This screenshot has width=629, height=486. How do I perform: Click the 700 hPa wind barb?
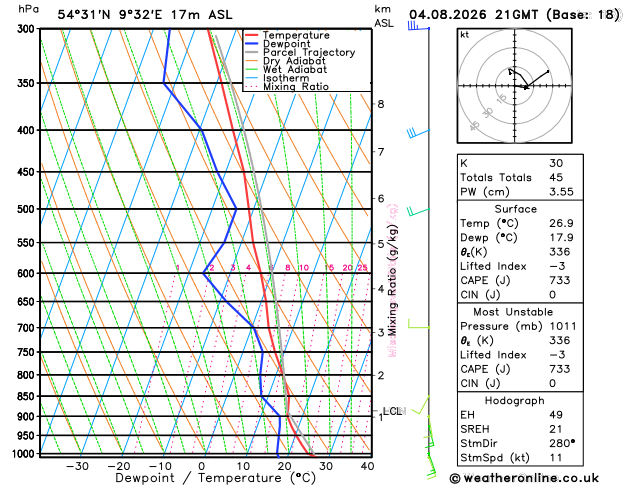[418, 324]
